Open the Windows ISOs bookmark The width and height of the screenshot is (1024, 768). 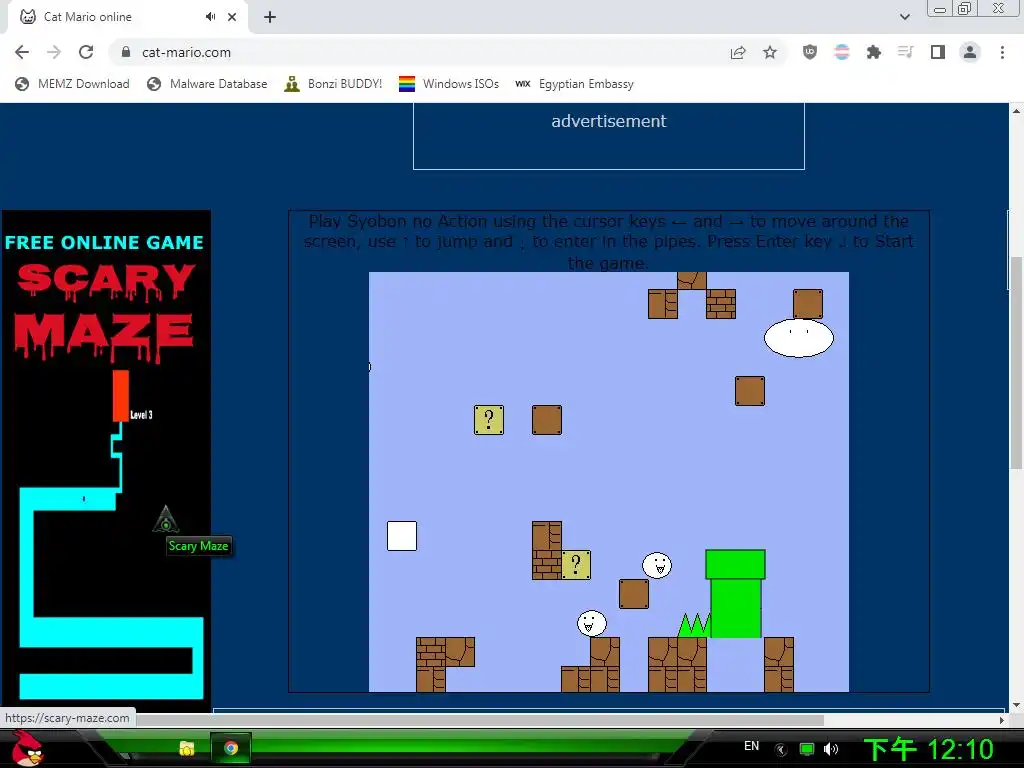point(449,84)
